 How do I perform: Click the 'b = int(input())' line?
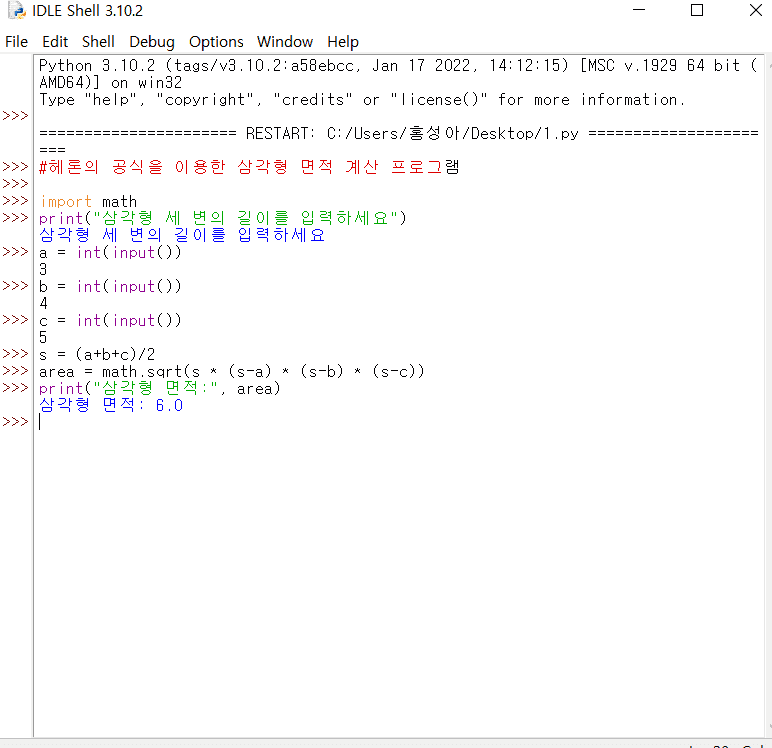click(x=110, y=287)
